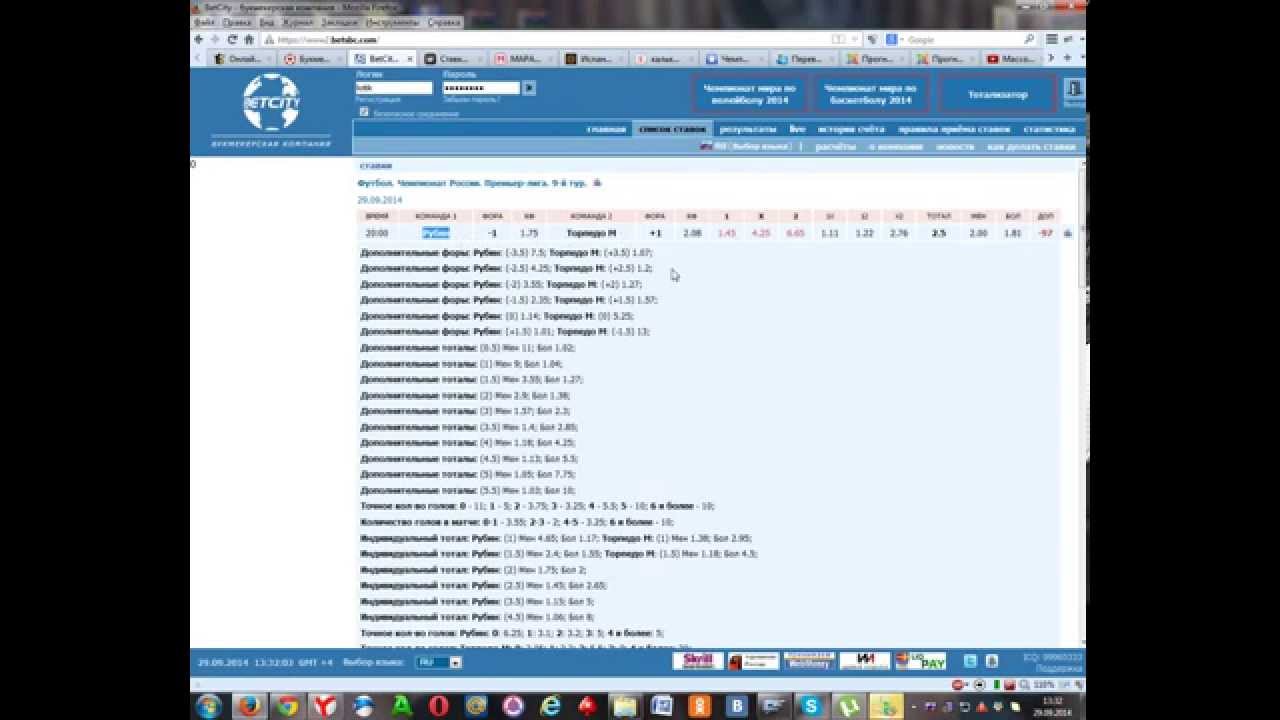
Task: Select Рубин odds 1.75 handicap cell
Action: (x=529, y=233)
